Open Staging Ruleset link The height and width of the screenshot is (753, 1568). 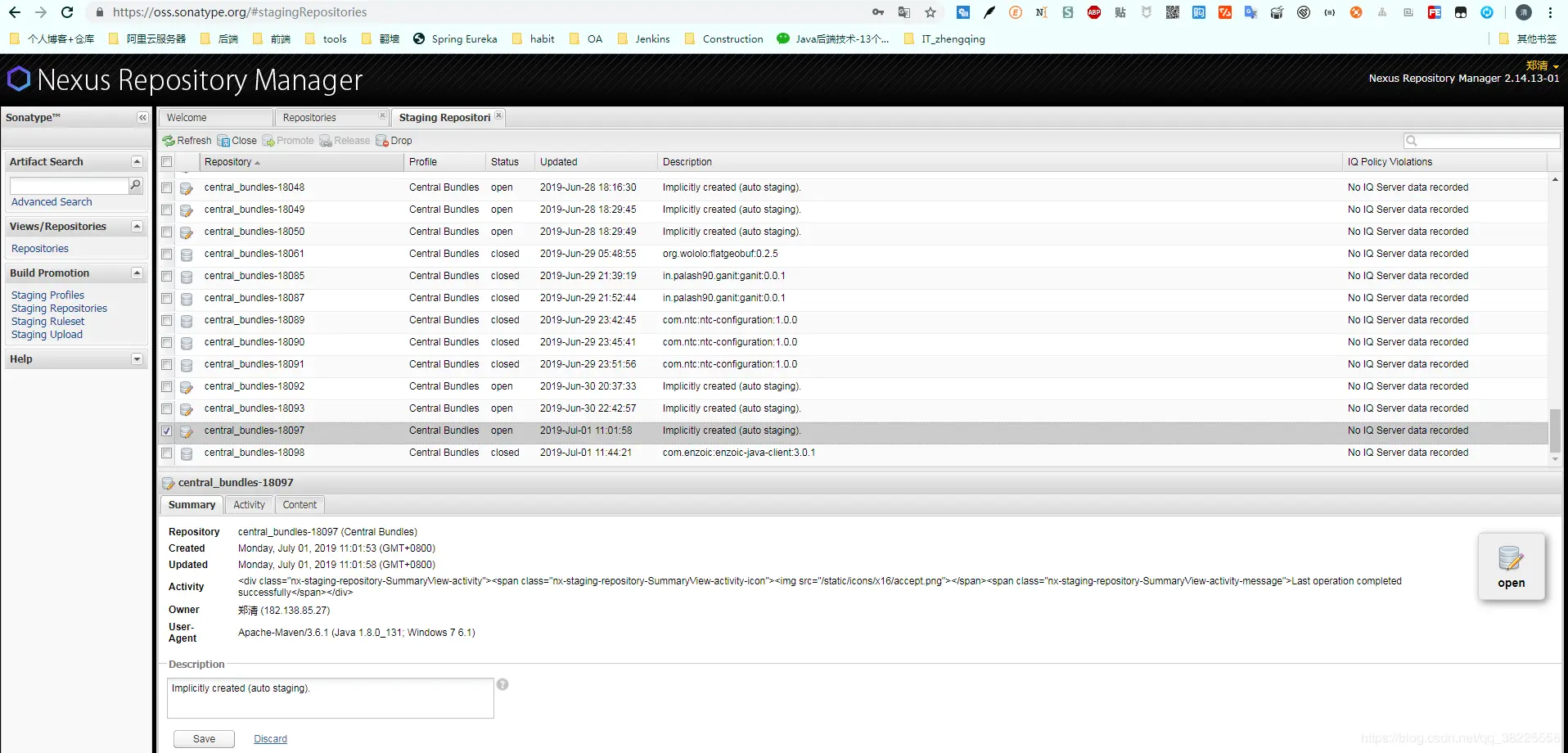point(48,322)
